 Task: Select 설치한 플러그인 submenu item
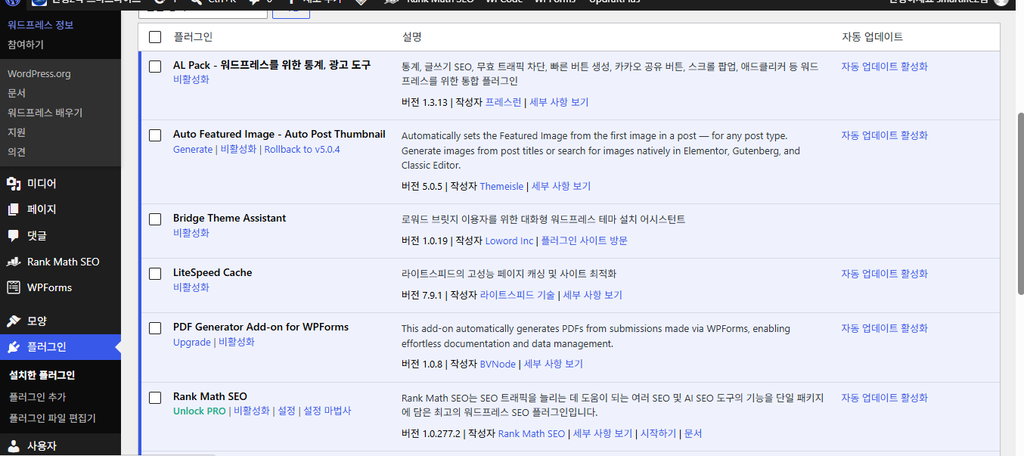click(x=42, y=376)
